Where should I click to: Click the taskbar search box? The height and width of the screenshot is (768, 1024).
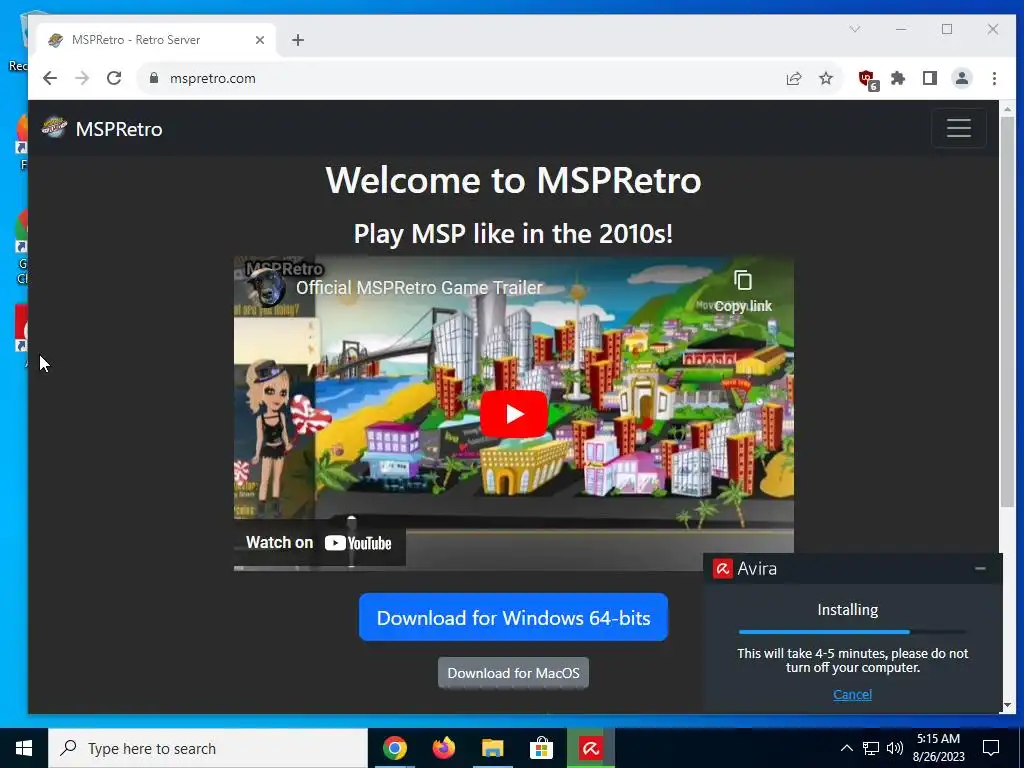[x=208, y=748]
